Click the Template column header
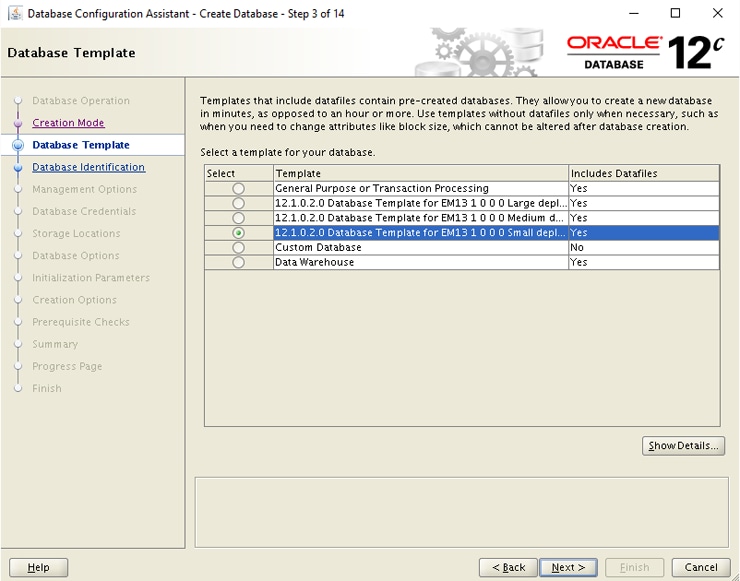 [420, 173]
